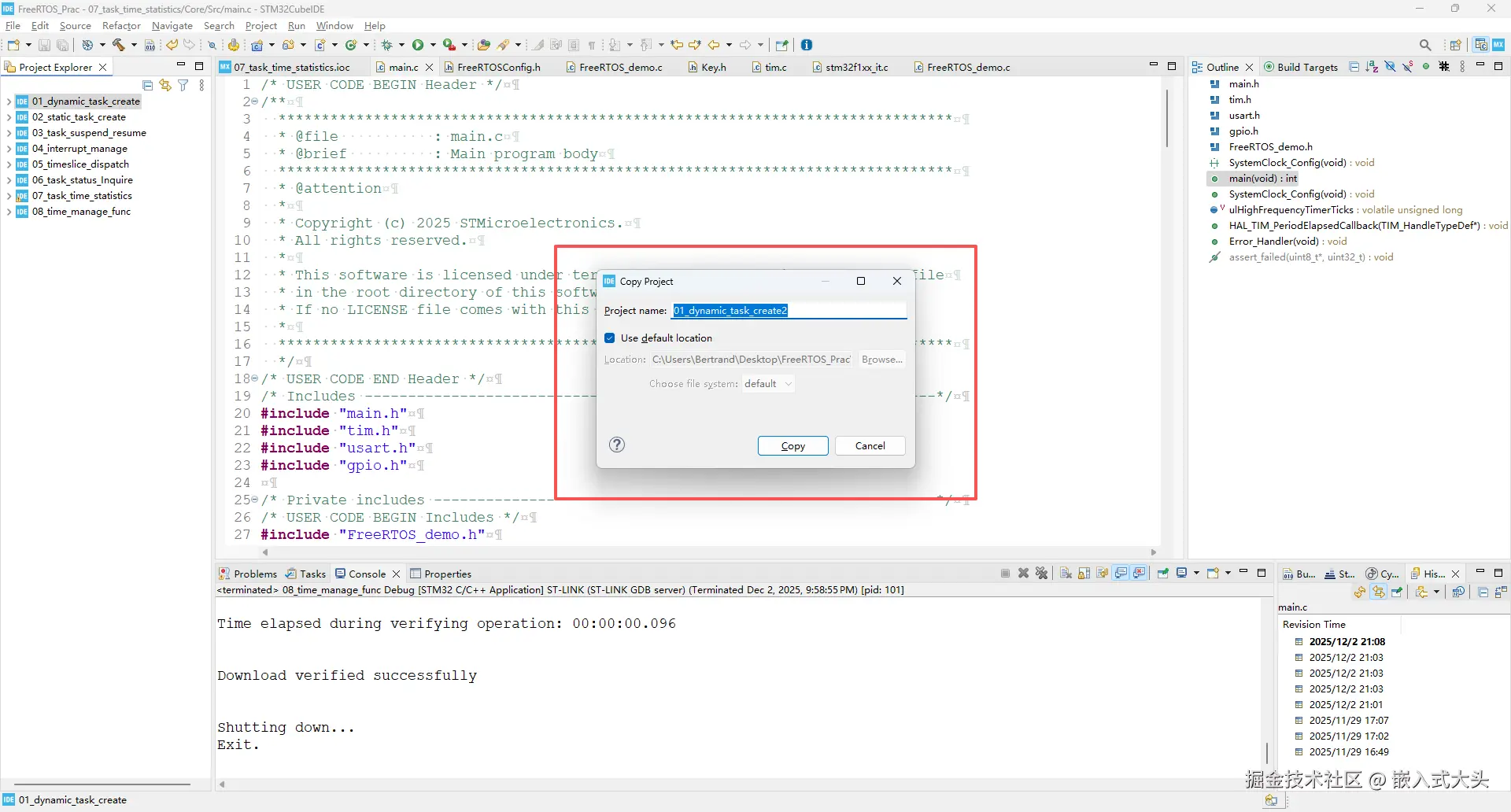
Task: Click the Copy button in dialog
Action: pos(793,446)
